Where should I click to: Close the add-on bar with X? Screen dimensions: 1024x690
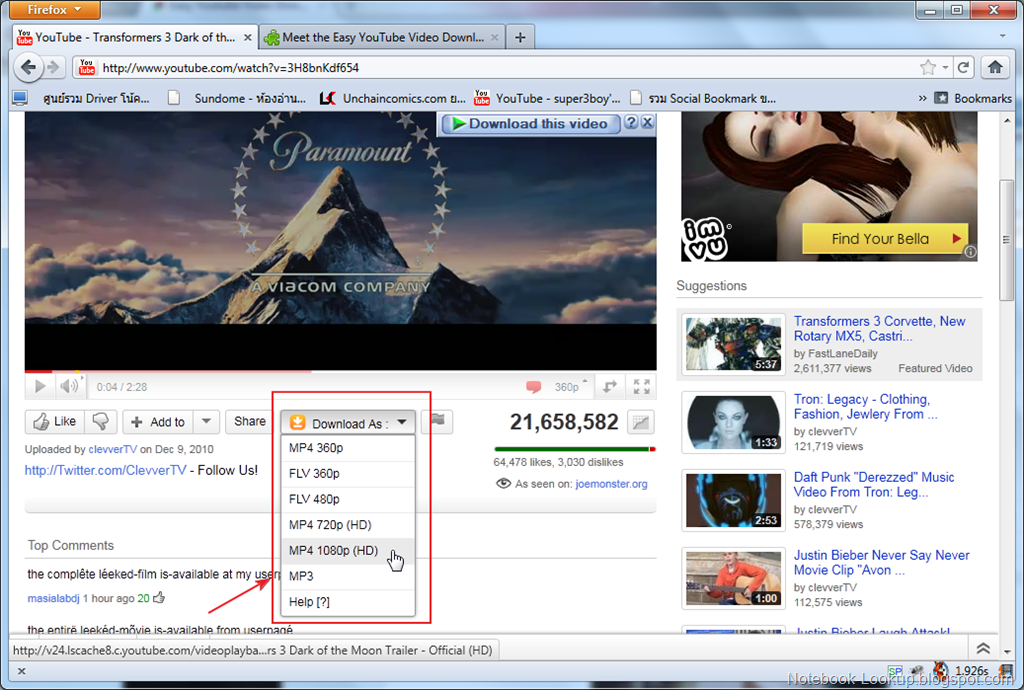(x=22, y=671)
